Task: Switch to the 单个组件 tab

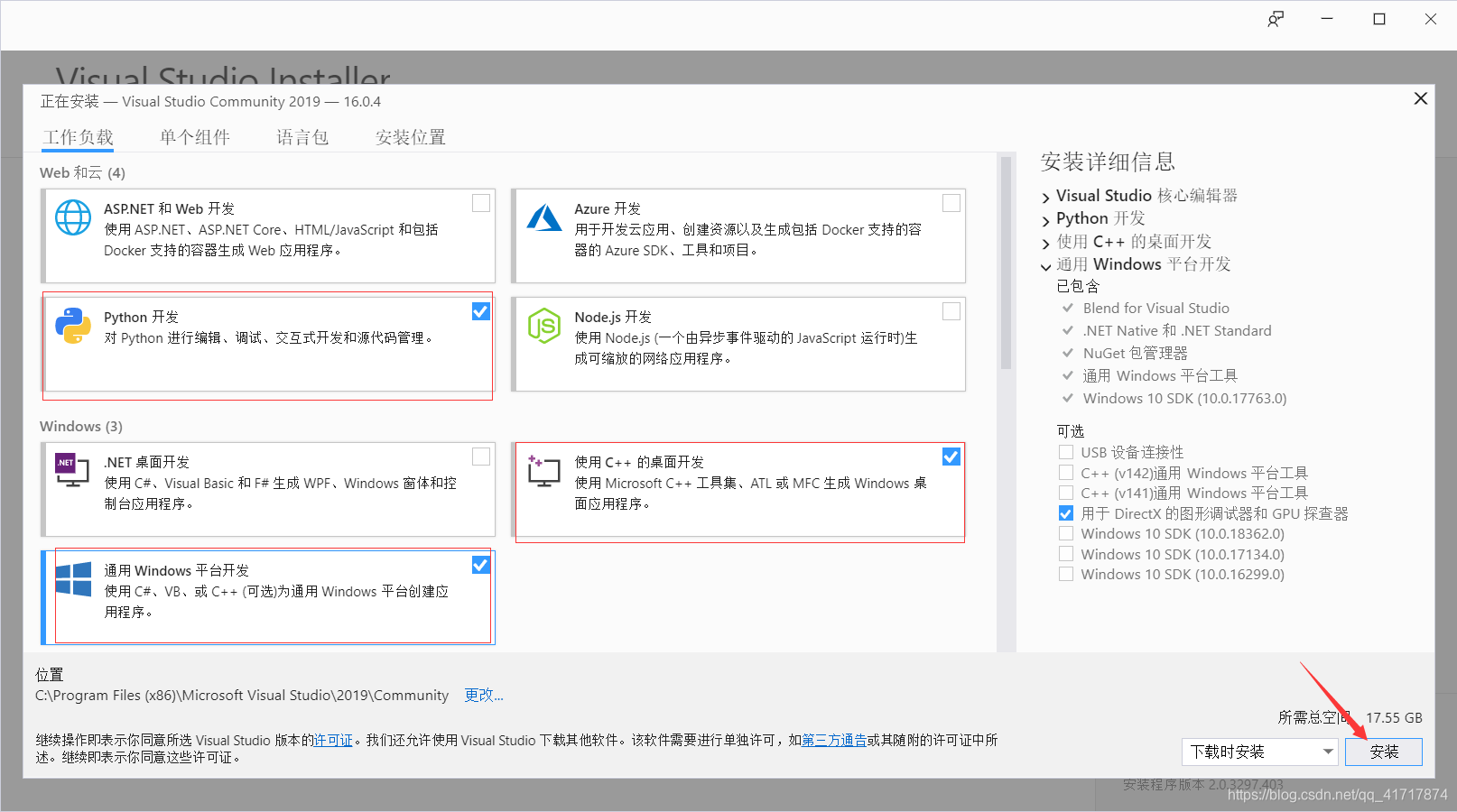Action: 195,137
